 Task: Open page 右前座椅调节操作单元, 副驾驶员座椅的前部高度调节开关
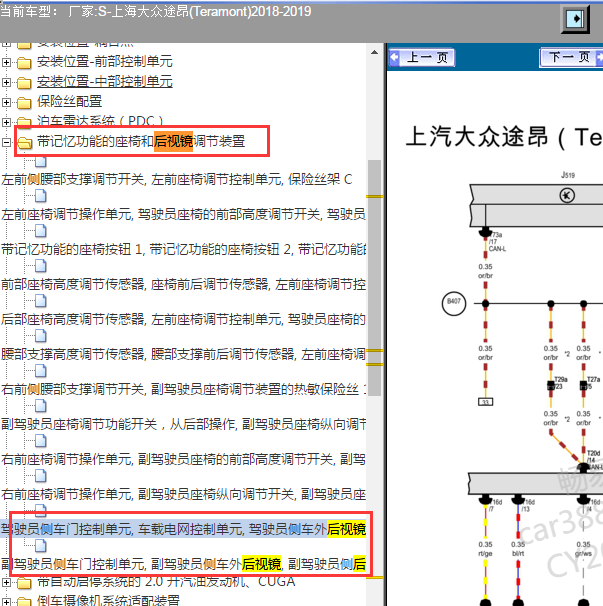pyautogui.click(x=183, y=459)
